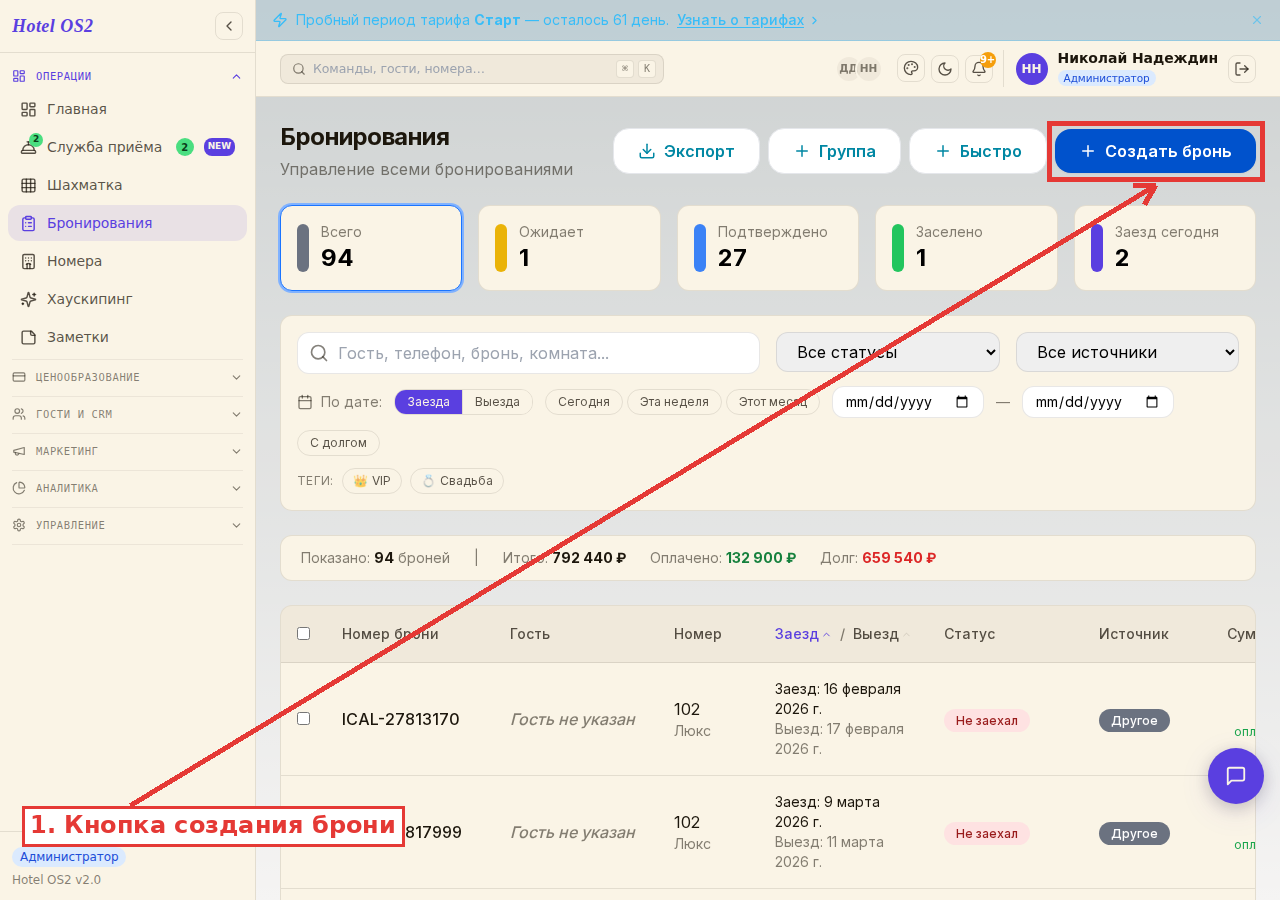Open the floating chat bubble button
Image resolution: width=1280 pixels, height=900 pixels.
[1236, 776]
